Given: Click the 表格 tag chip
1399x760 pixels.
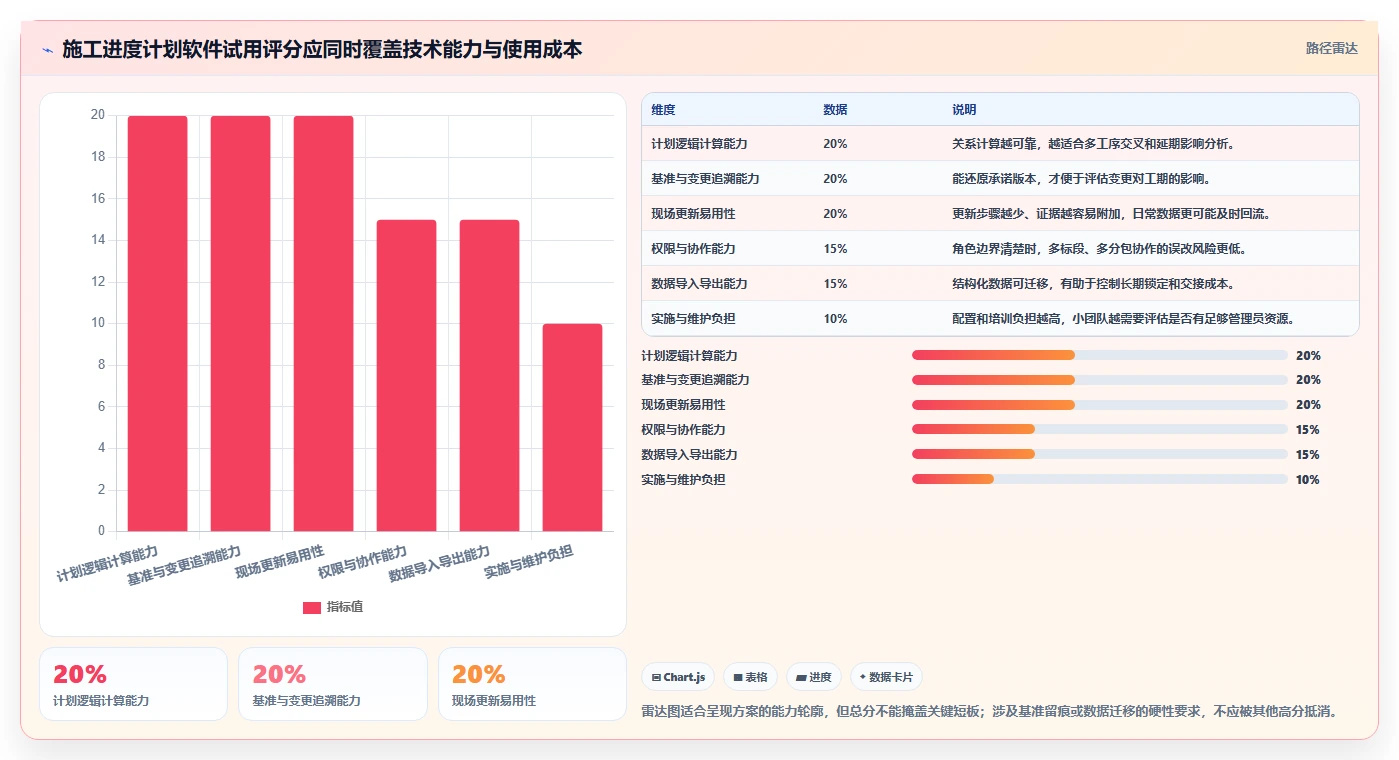Looking at the screenshot, I should coord(750,677).
